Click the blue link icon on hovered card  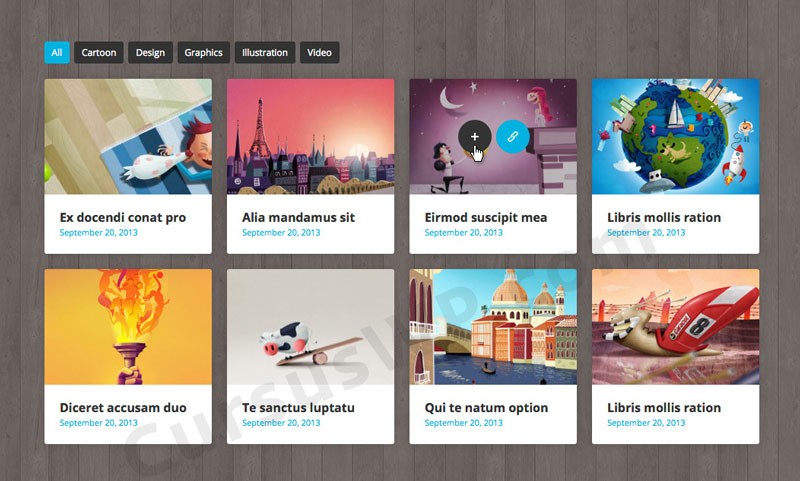[512, 136]
